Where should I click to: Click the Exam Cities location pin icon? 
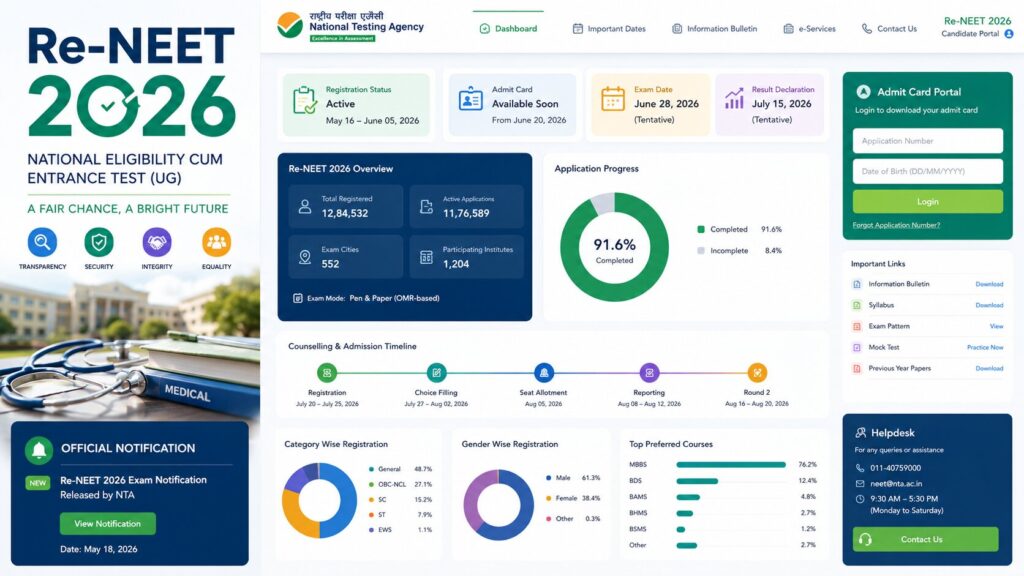(304, 257)
